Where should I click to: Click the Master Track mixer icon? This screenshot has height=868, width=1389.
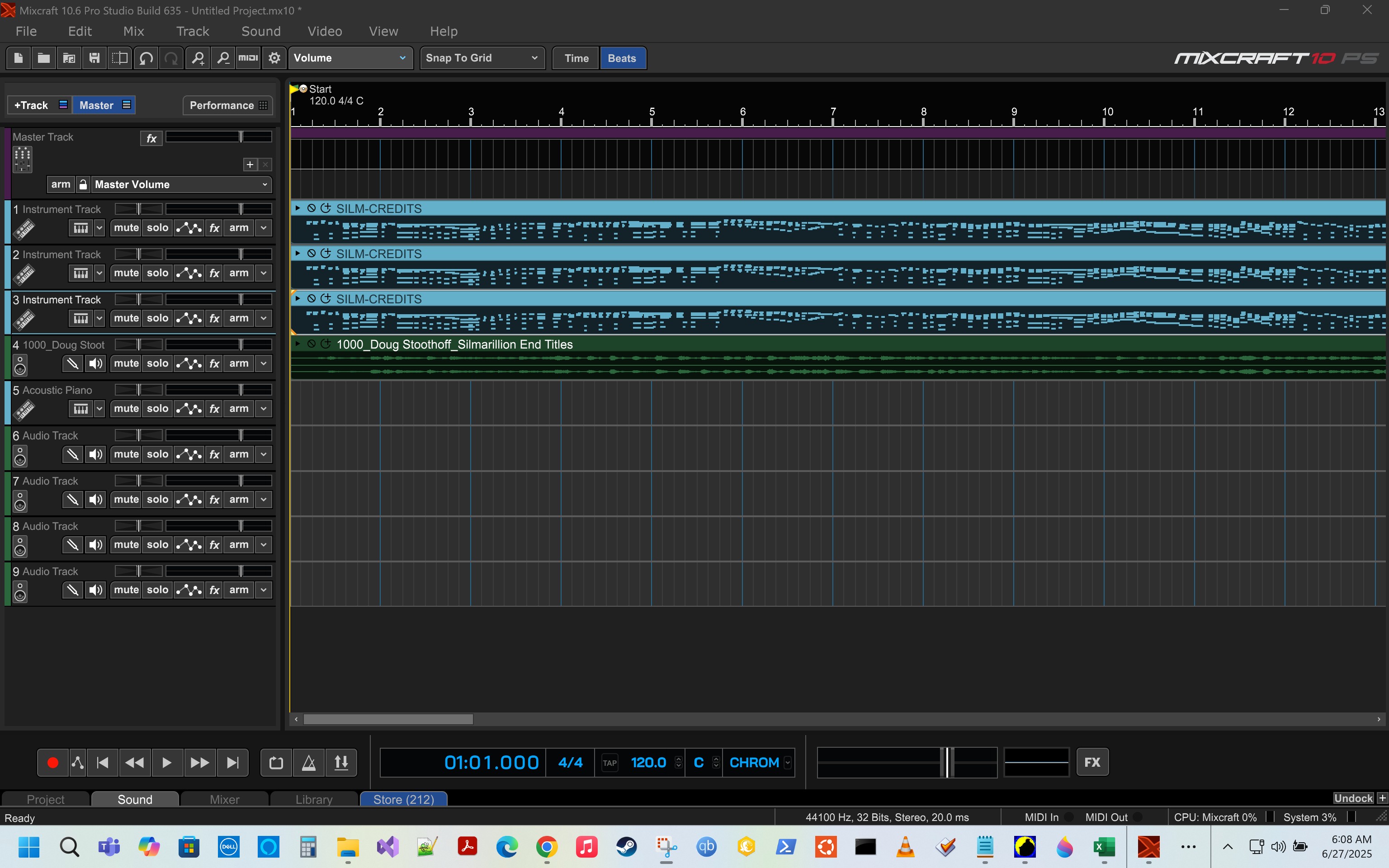(23, 159)
